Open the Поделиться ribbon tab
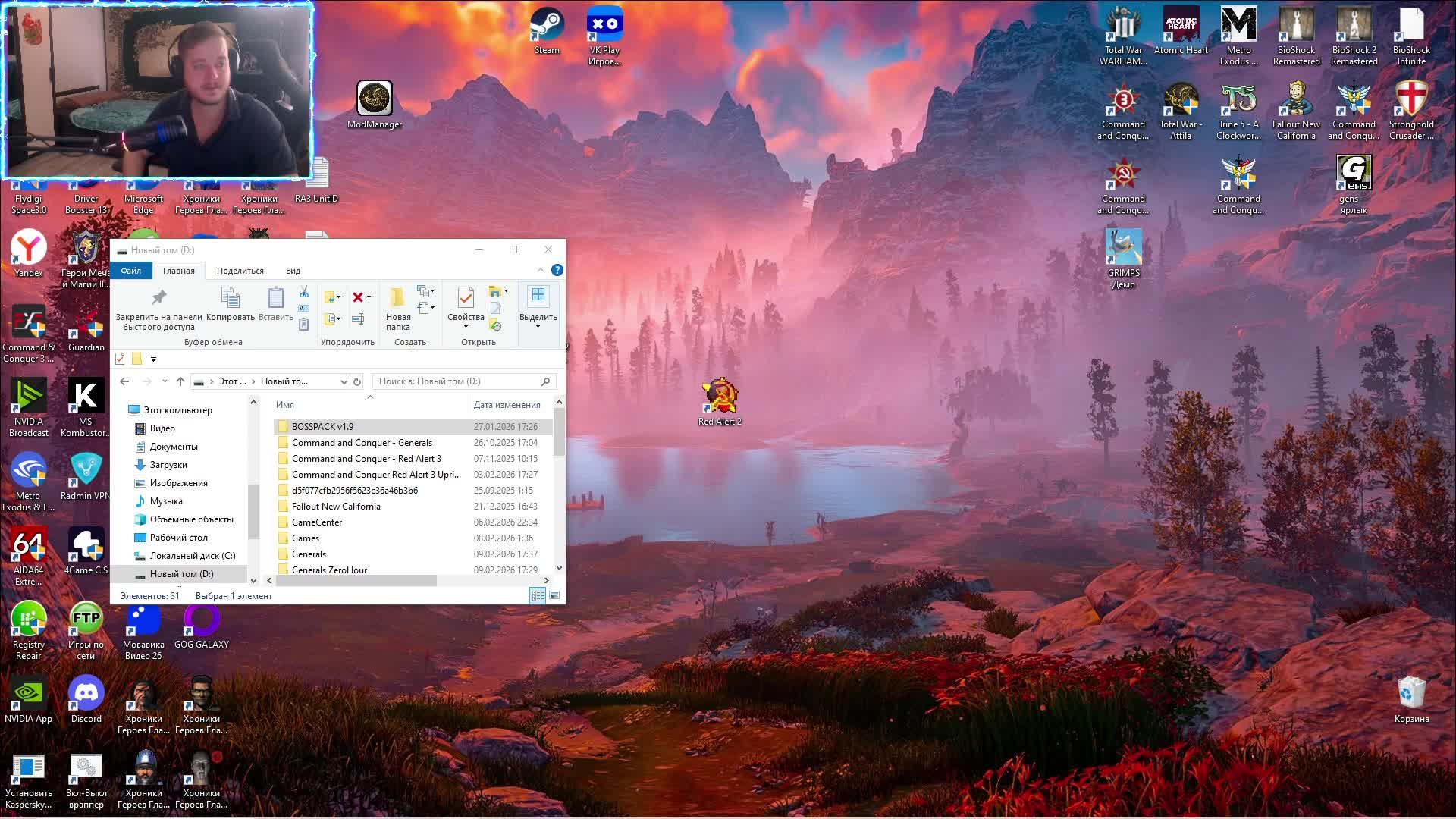Screen dimensions: 1456x819 [x=240, y=271]
